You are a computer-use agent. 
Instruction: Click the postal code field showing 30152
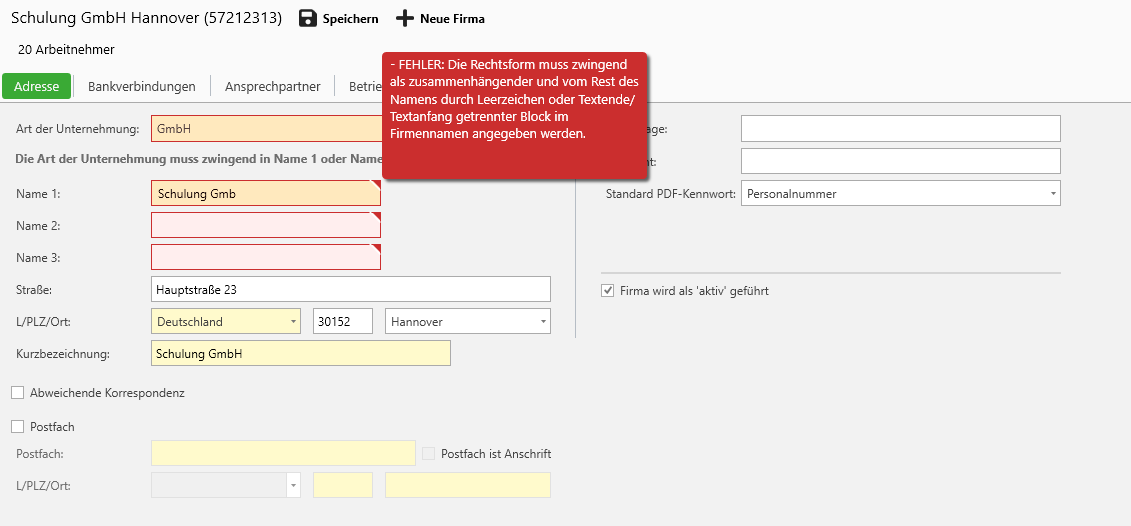pos(343,322)
